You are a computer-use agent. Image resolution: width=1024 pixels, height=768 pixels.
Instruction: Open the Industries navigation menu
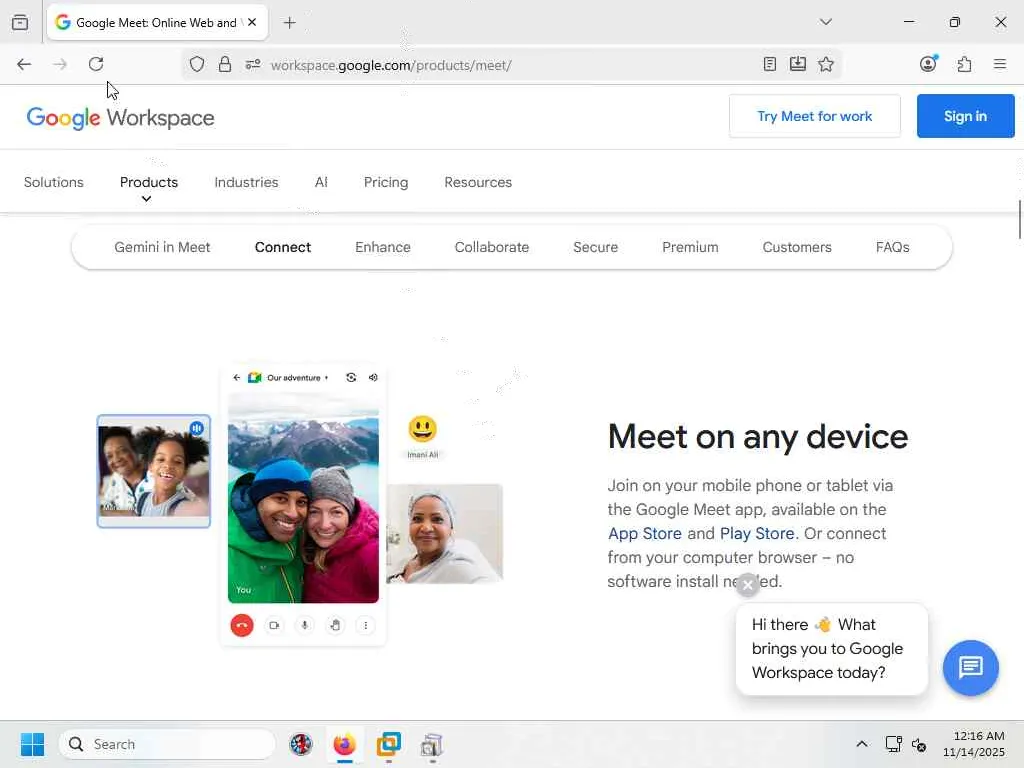coord(246,182)
